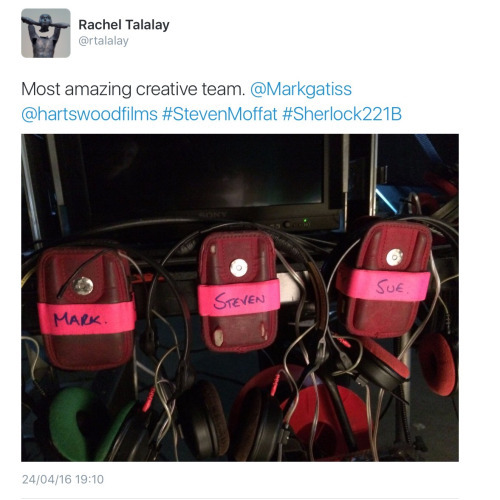Screen dimensions: 500x500
Task: Open the @rtalalay handle
Action: tap(103, 41)
